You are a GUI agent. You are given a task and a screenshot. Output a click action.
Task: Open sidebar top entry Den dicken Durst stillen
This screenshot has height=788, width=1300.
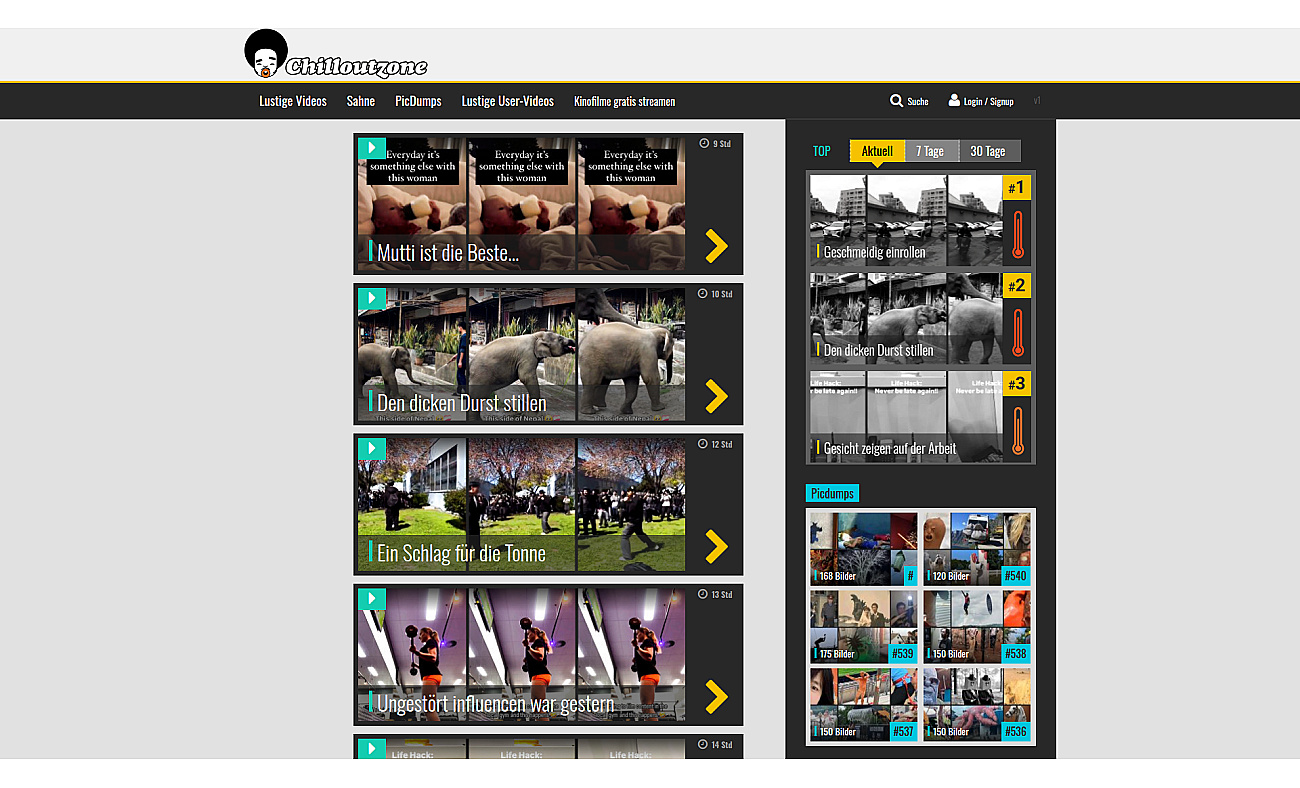879,350
